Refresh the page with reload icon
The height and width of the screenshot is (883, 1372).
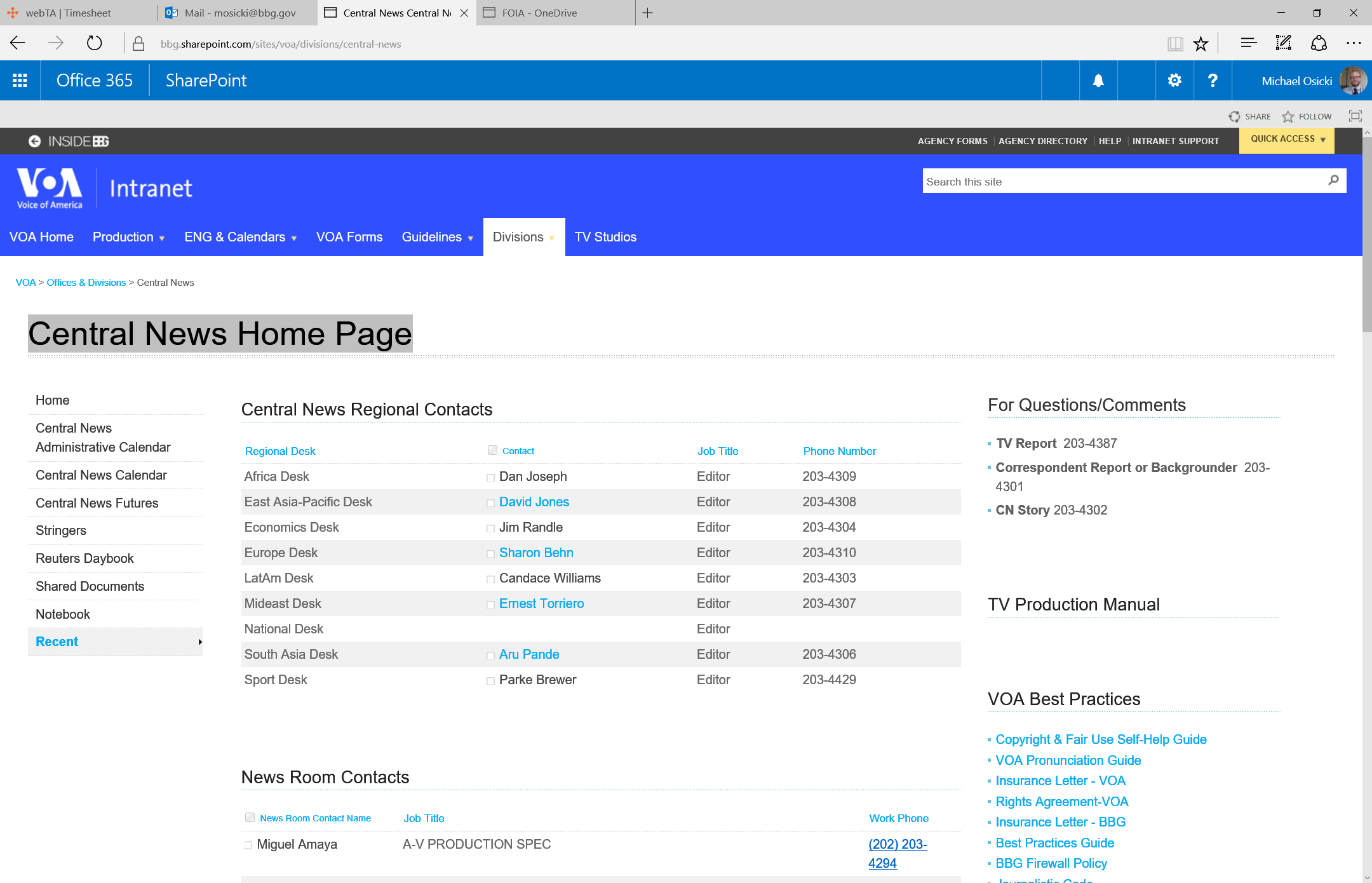tap(94, 43)
